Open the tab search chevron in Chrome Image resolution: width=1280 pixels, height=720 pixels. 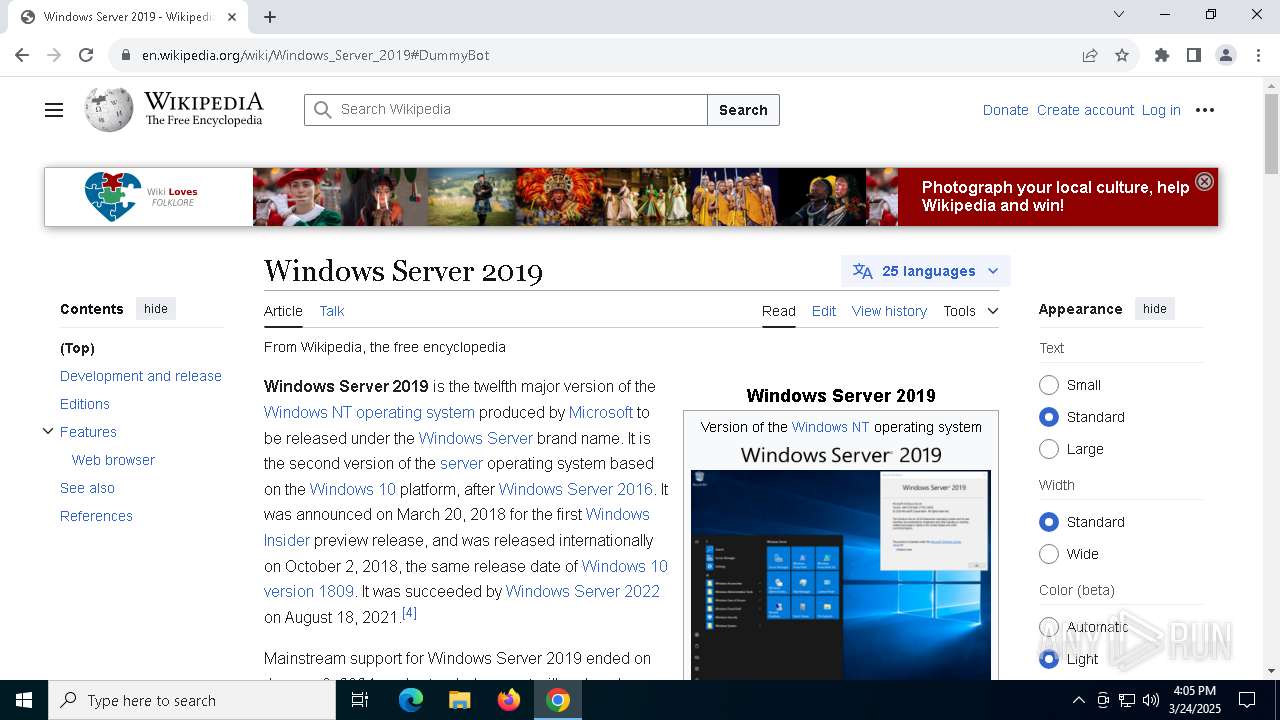1119,14
